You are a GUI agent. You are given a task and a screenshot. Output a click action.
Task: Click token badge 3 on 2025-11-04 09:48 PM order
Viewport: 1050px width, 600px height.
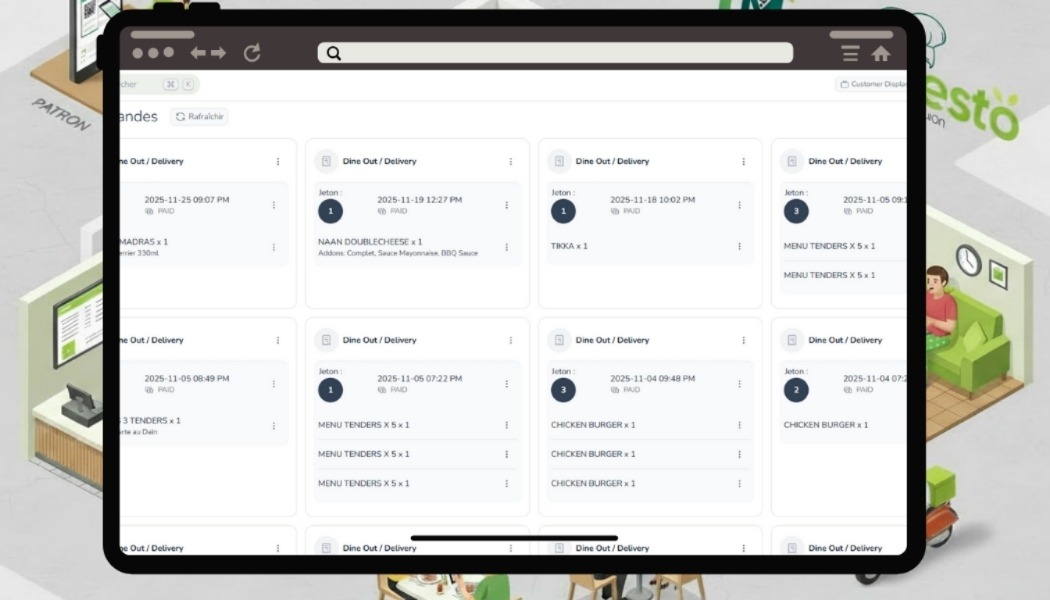[563, 390]
